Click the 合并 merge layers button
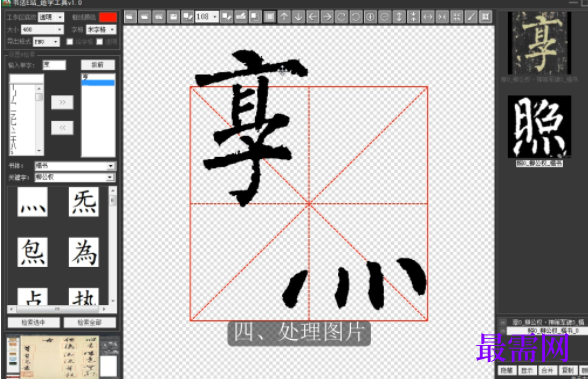The image size is (588, 379). (548, 370)
